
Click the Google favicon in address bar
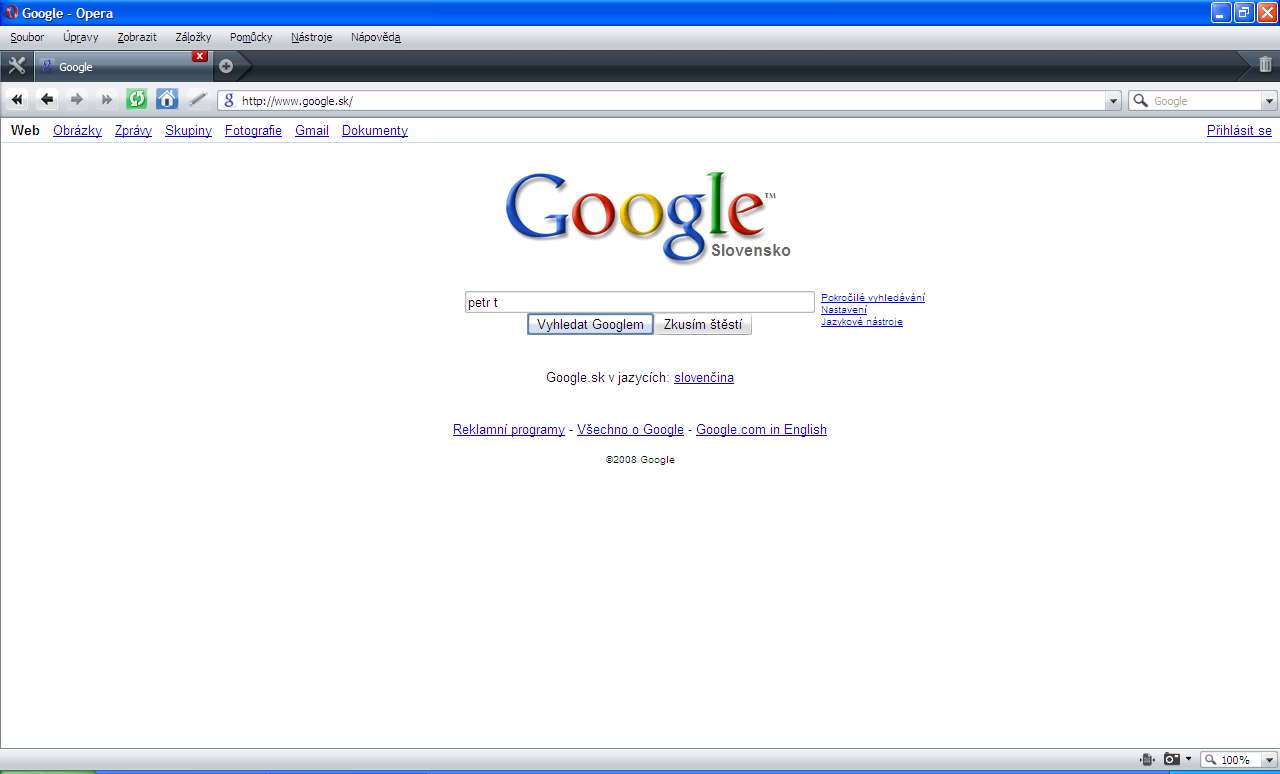229,101
